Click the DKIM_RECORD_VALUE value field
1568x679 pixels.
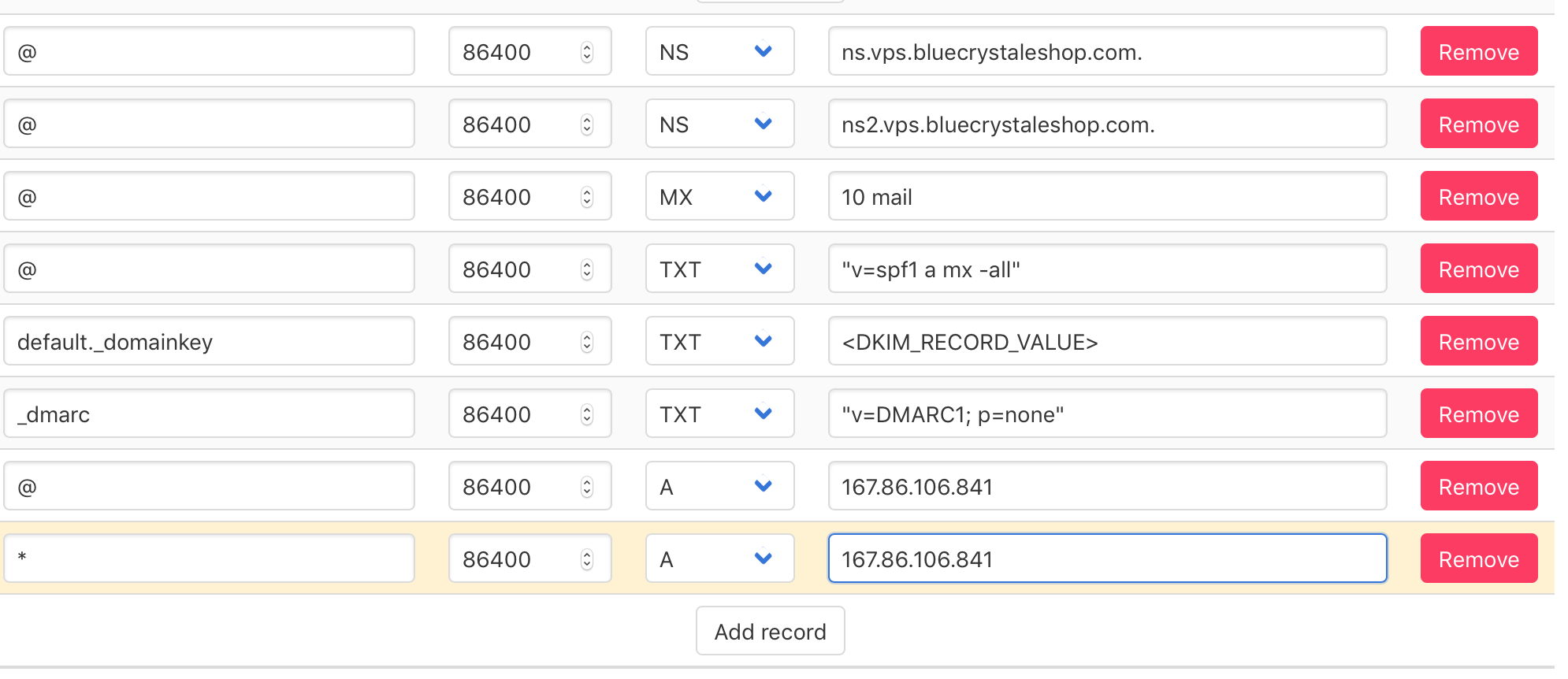click(1107, 341)
